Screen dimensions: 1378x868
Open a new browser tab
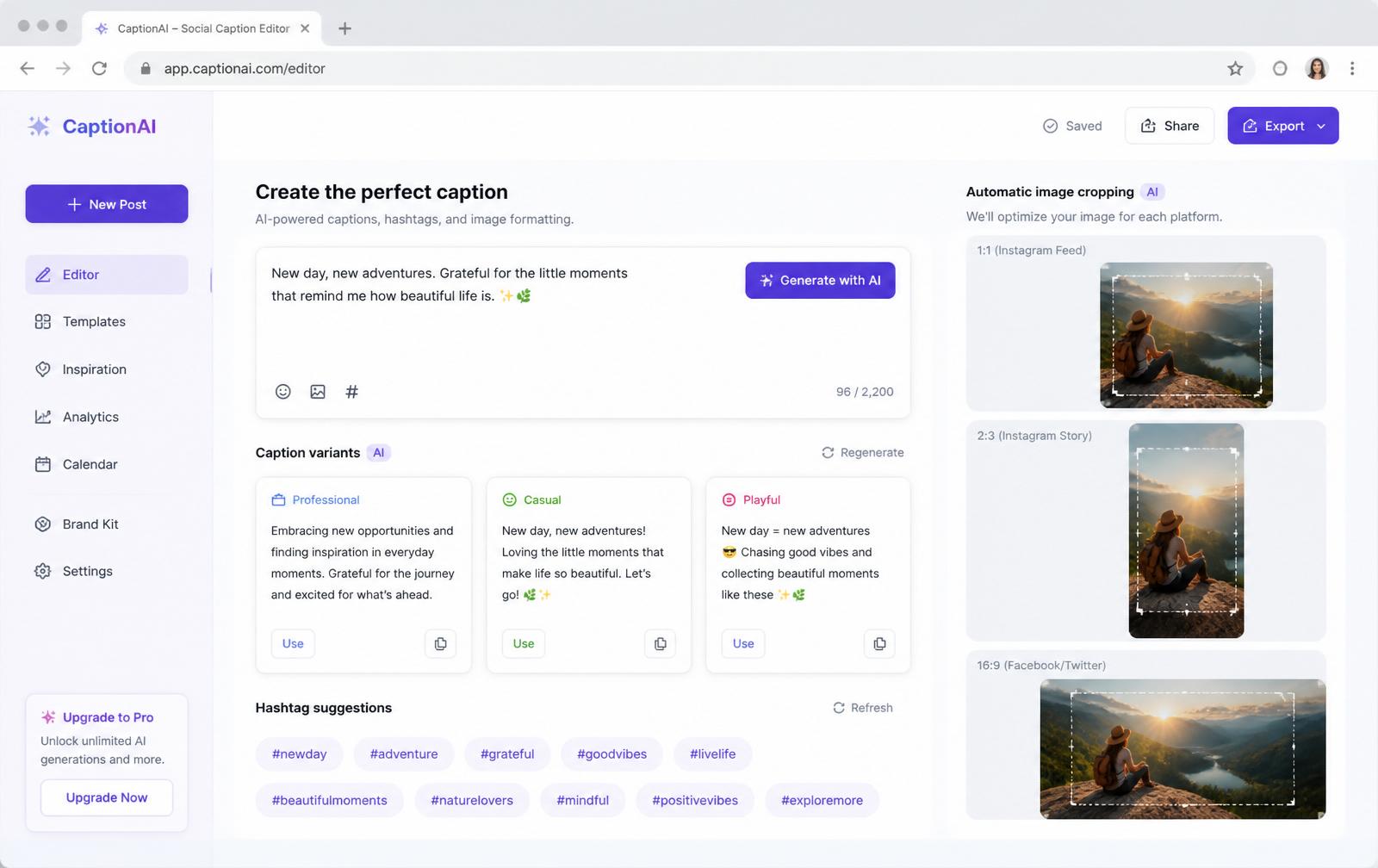(x=344, y=28)
